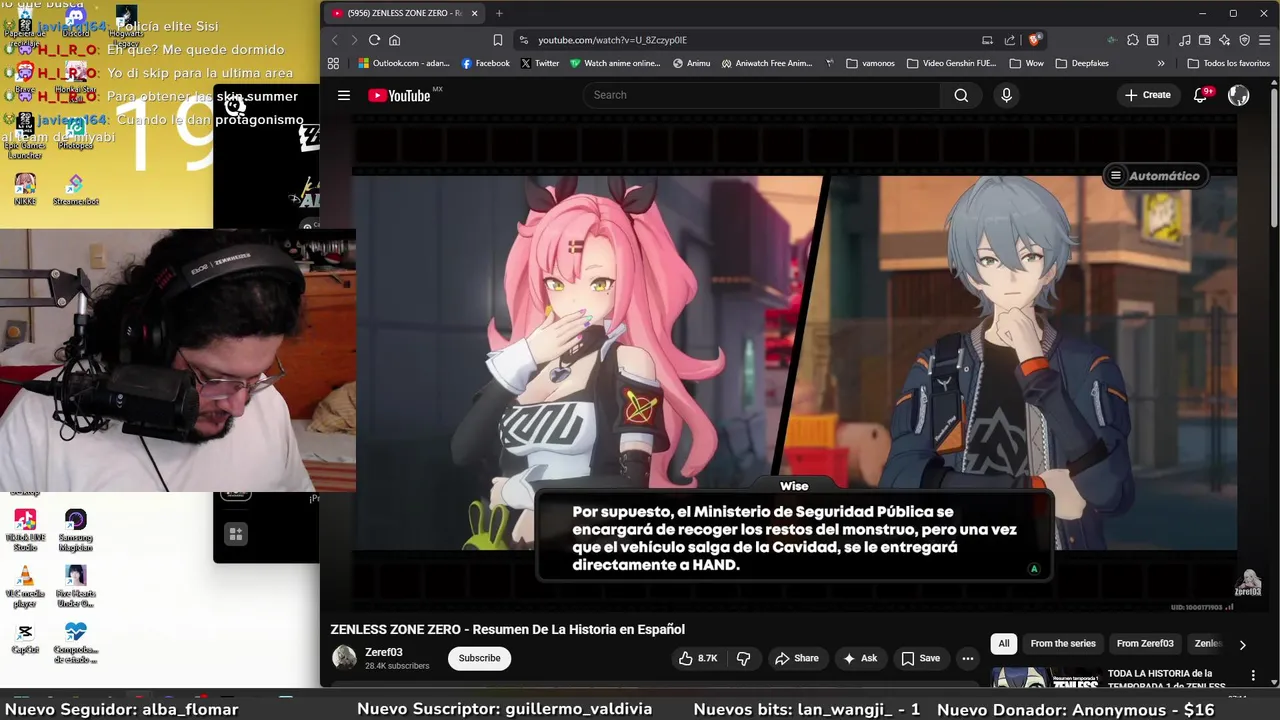Open a new browser tab
This screenshot has width=1280, height=720.
tap(499, 13)
